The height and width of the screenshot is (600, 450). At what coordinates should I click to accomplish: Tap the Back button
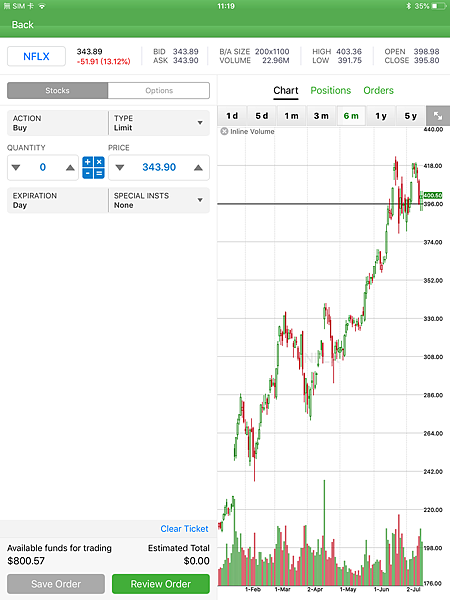[x=23, y=25]
